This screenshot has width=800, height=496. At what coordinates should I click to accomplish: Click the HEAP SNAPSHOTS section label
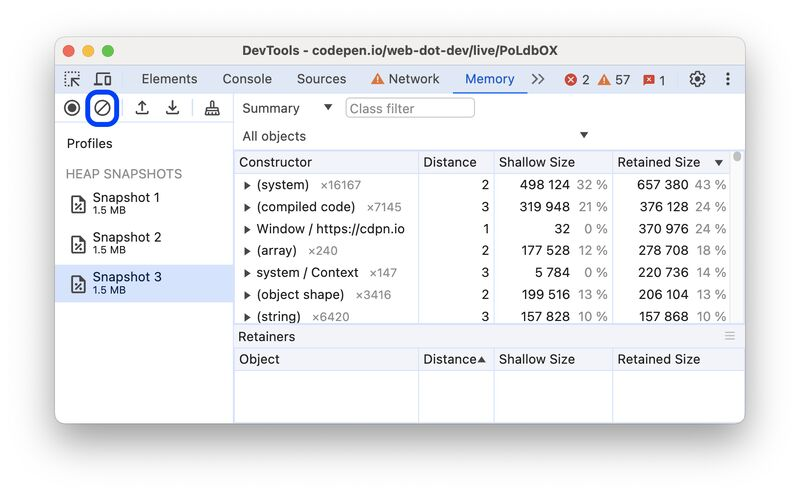point(124,174)
